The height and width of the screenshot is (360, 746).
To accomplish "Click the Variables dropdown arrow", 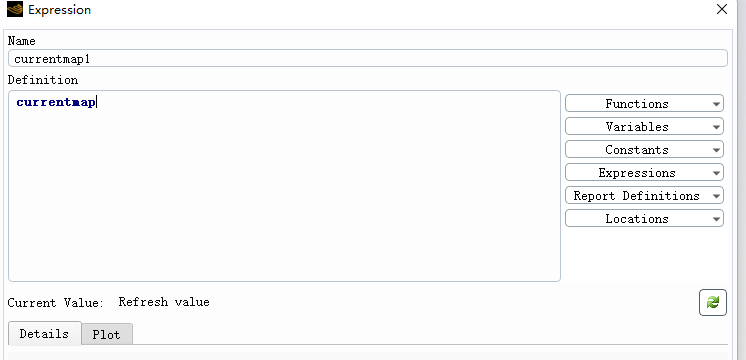I will (x=717, y=127).
